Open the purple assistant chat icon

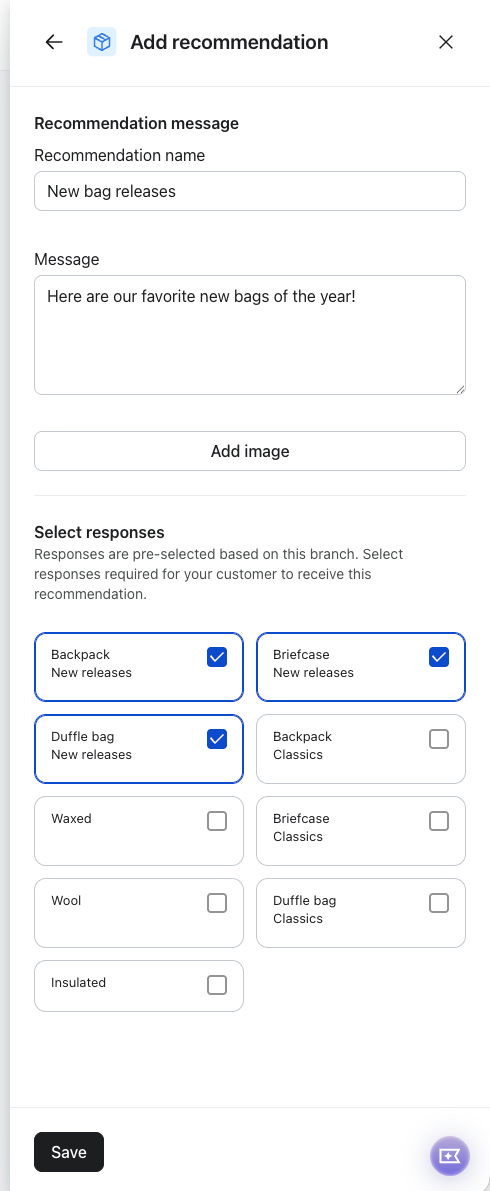tap(450, 1155)
